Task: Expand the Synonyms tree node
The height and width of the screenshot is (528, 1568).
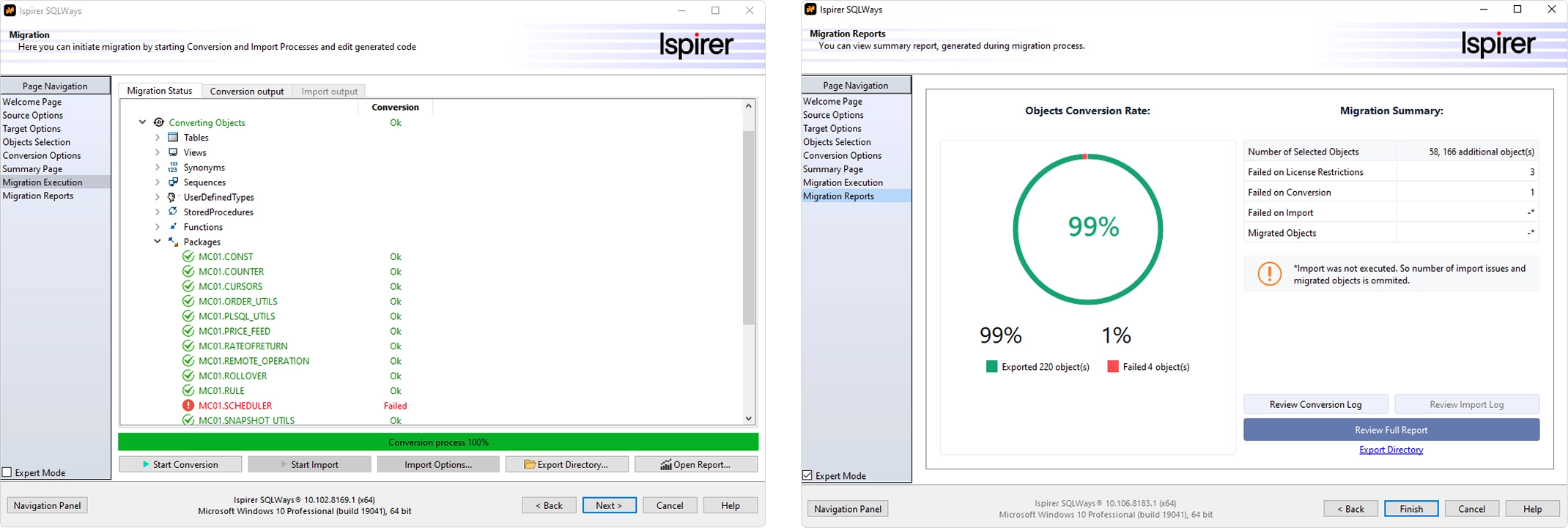Action: coord(158,168)
